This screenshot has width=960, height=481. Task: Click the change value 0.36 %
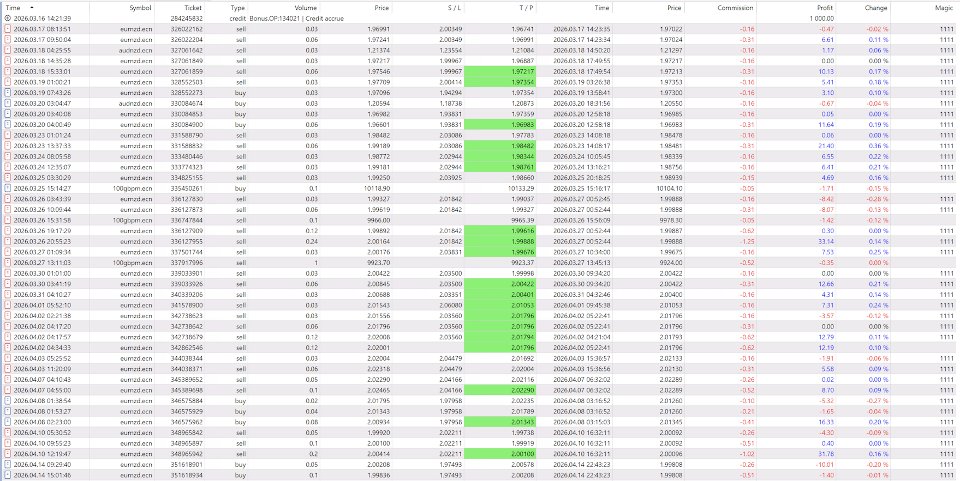879,145
